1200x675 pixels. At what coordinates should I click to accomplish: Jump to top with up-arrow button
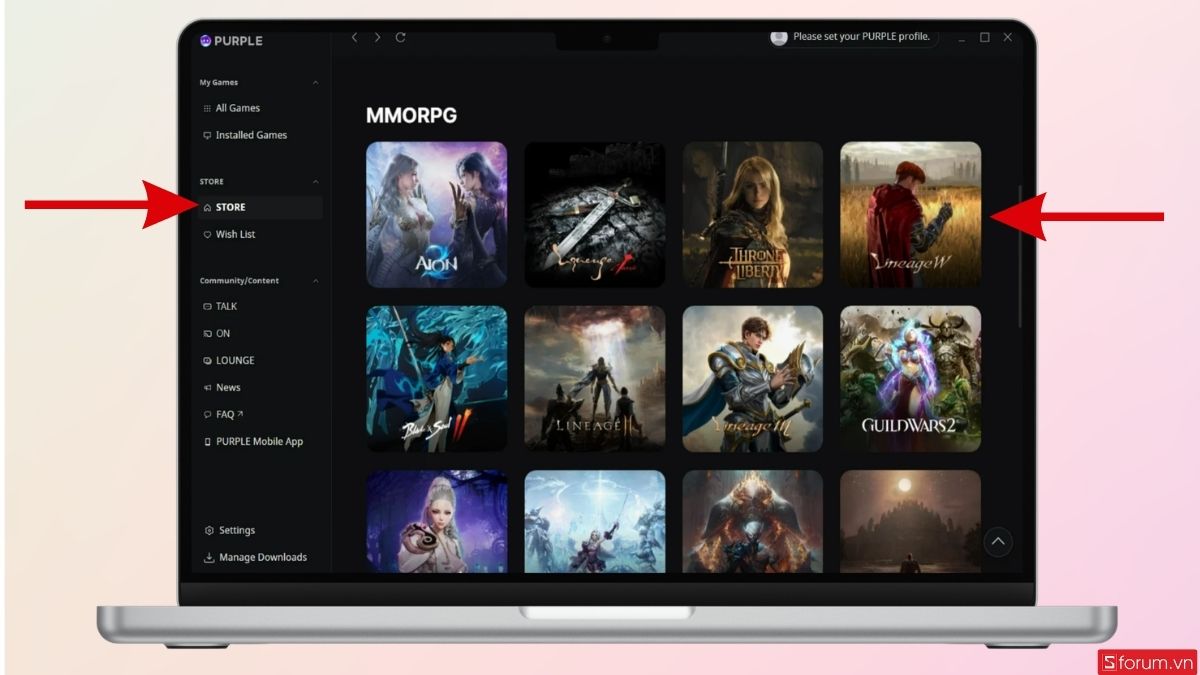998,542
